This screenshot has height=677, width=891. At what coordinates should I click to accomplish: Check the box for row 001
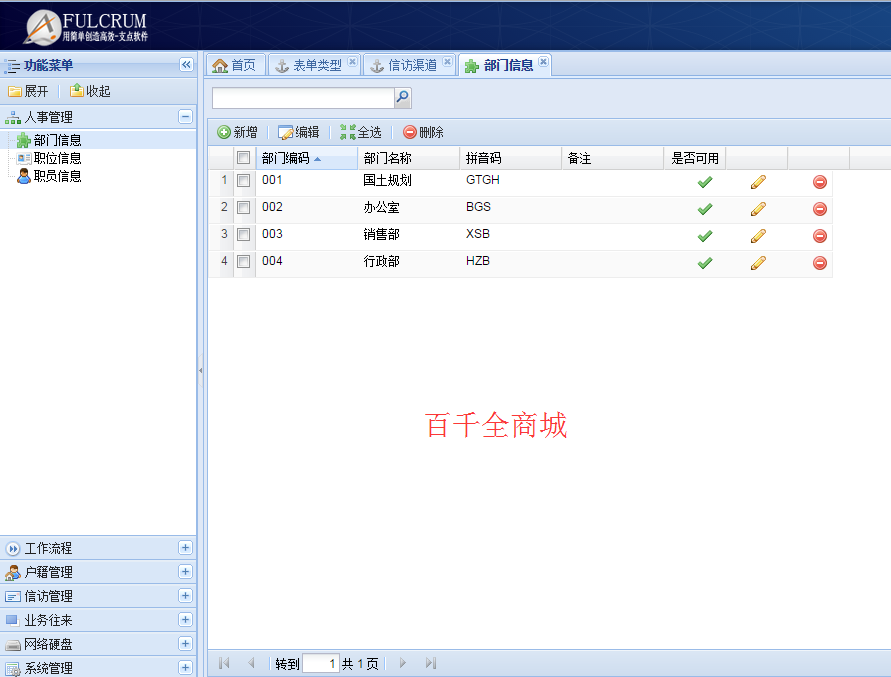coord(243,180)
